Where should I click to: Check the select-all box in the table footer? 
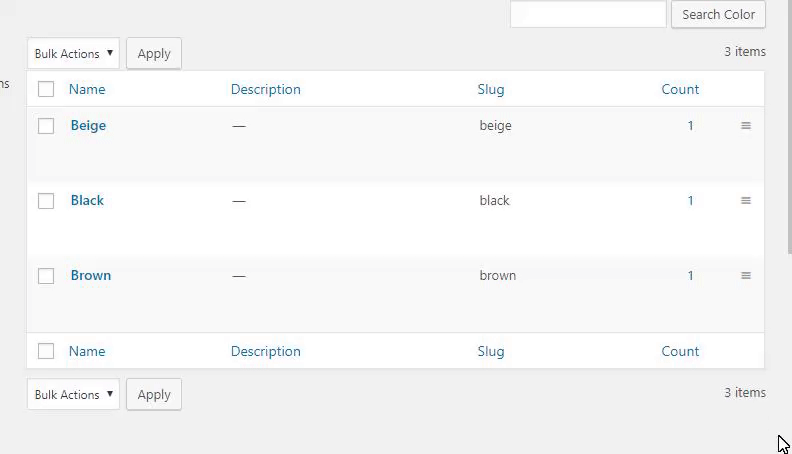46,351
